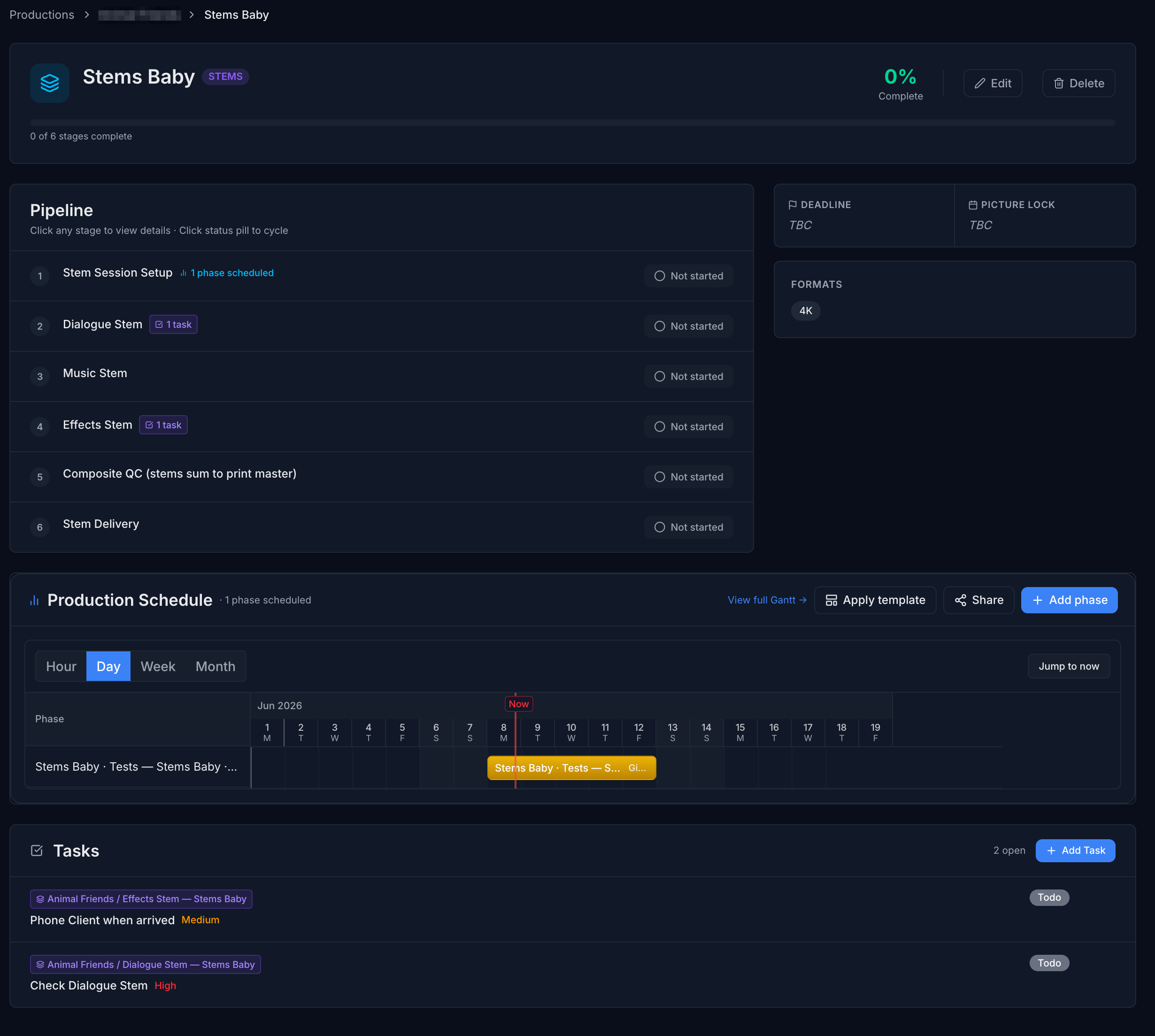Click the breadcrumb chevron after Productions
Viewport: 1155px width, 1036px height.
[x=86, y=15]
